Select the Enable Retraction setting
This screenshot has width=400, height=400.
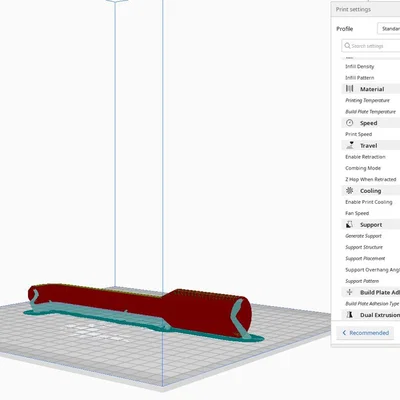[x=365, y=157]
